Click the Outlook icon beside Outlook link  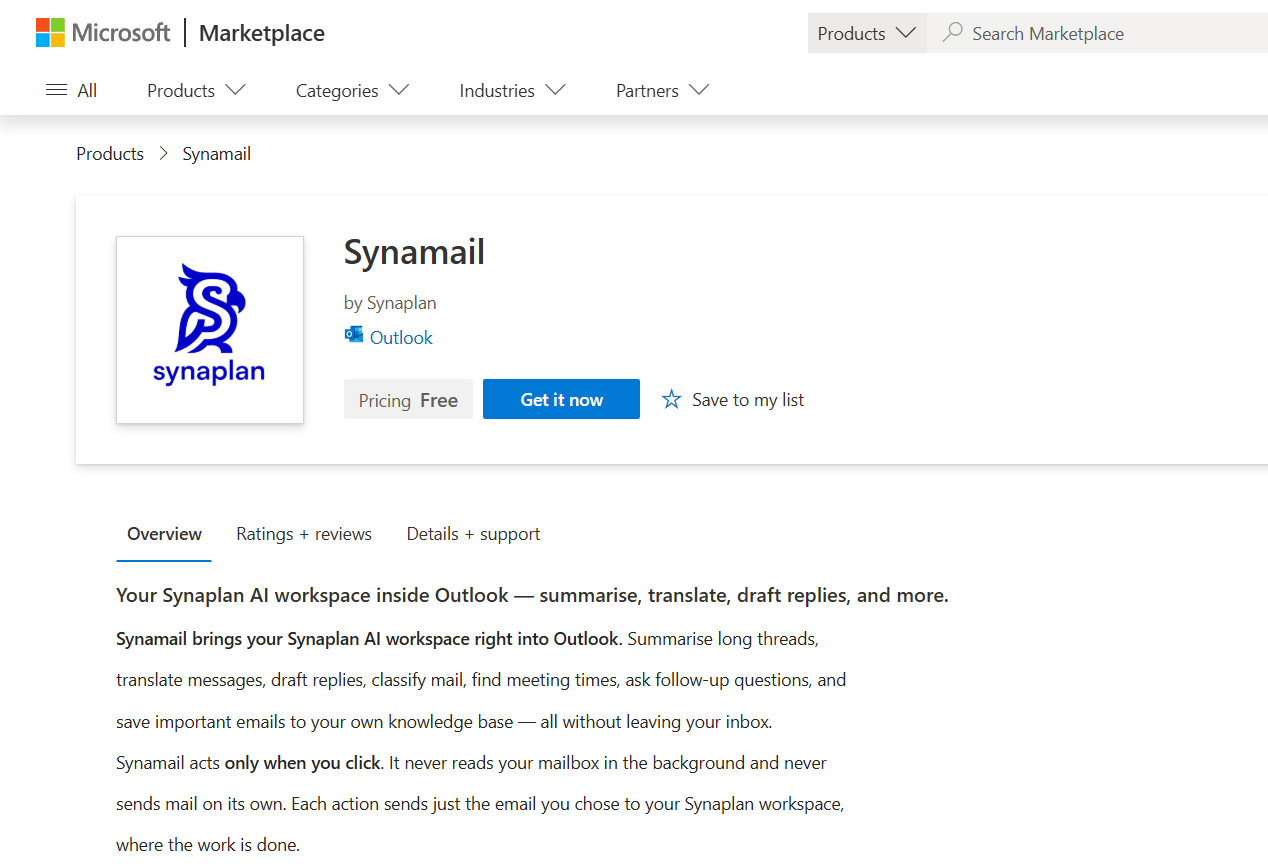click(354, 335)
